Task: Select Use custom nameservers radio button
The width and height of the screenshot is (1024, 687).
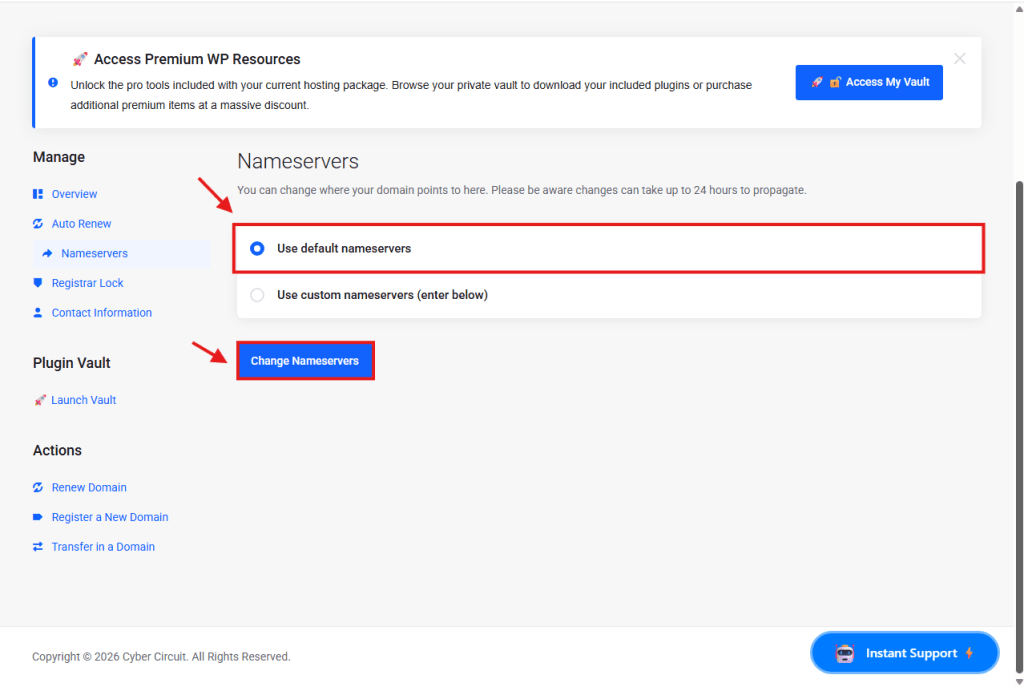Action: click(x=257, y=295)
